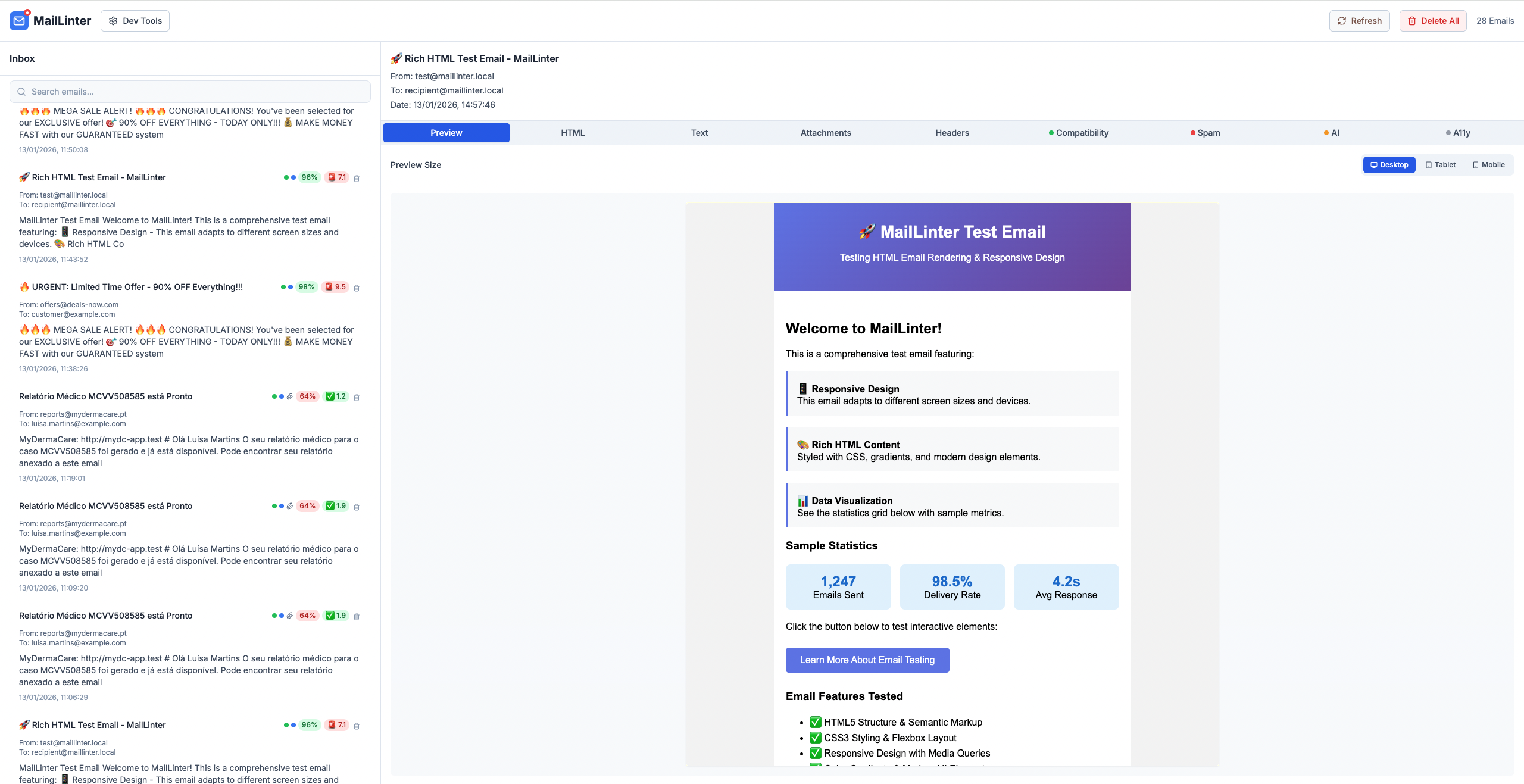The width and height of the screenshot is (1524, 784).
Task: Switch to the Headers tab
Action: coord(952,133)
